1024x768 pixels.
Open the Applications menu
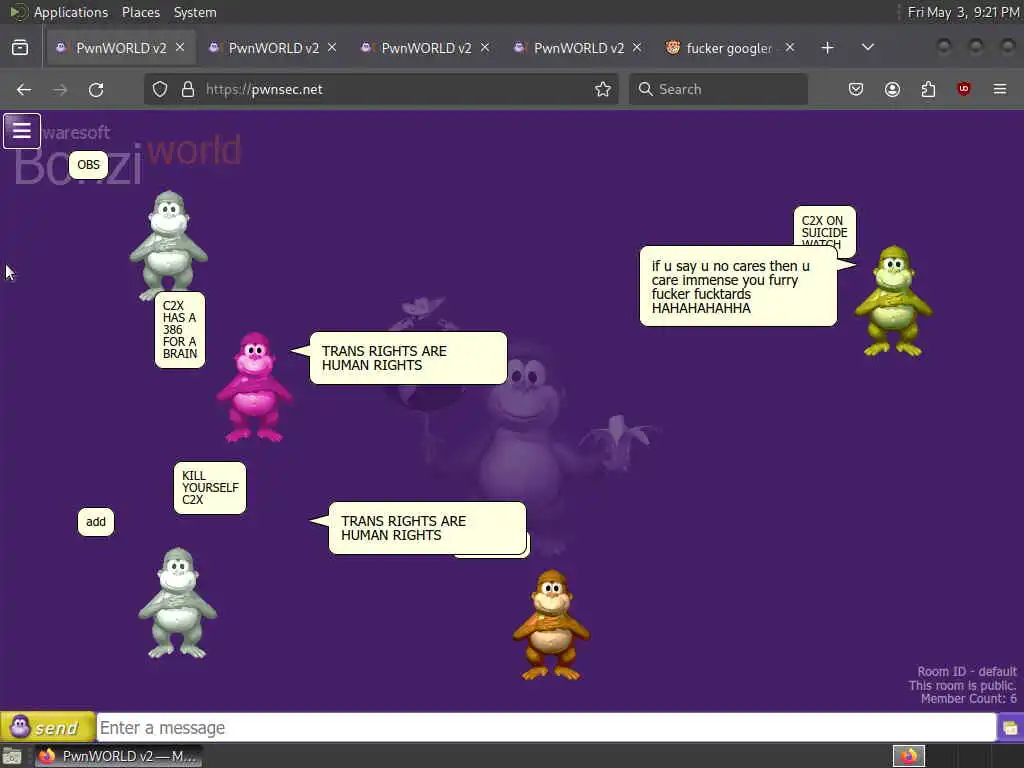pos(71,12)
